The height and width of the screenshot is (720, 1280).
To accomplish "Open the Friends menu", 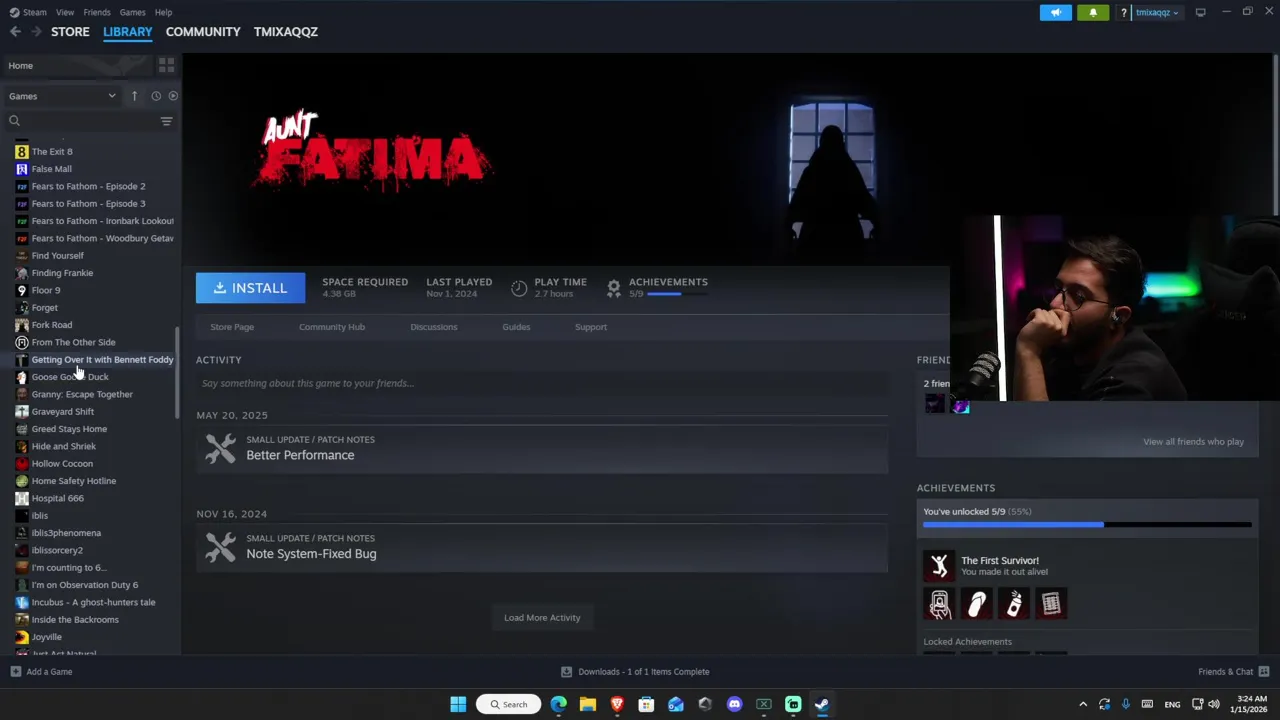I will pyautogui.click(x=97, y=12).
